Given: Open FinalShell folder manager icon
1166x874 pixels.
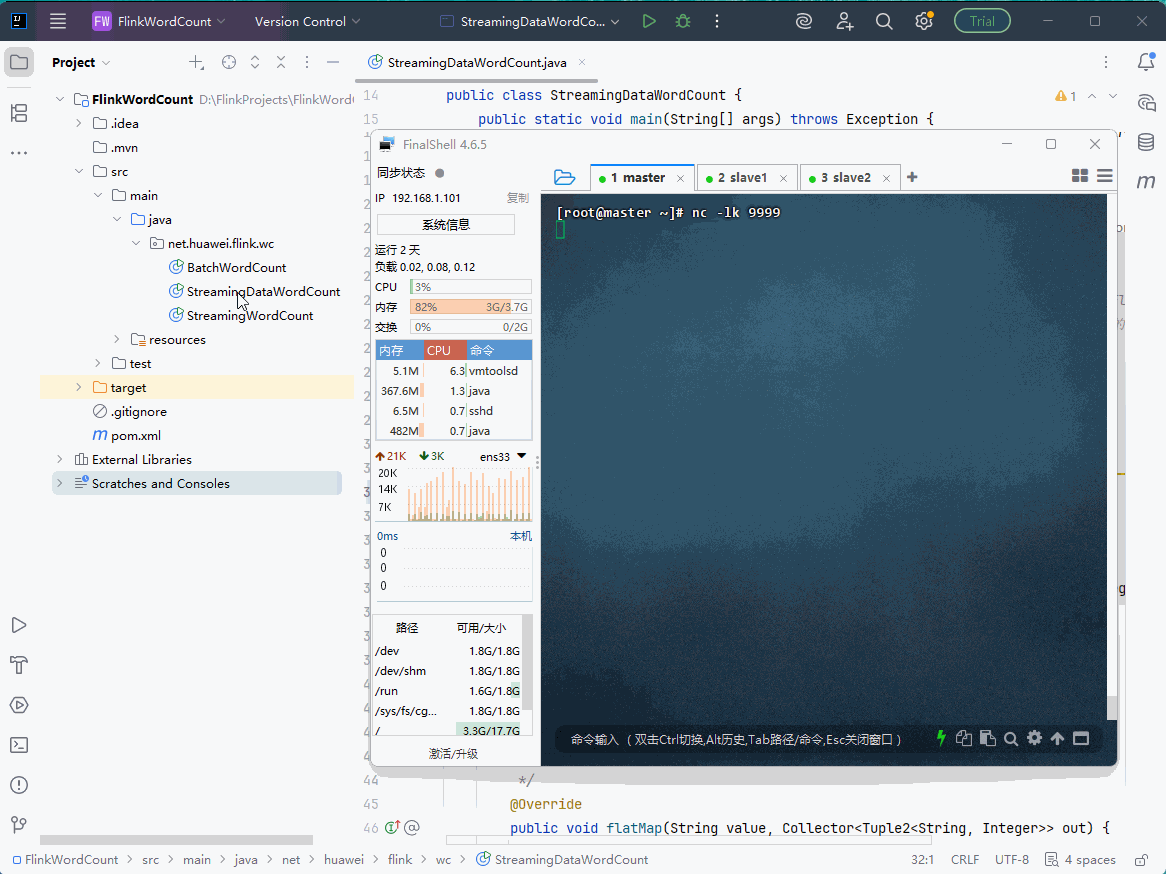Looking at the screenshot, I should click(x=564, y=177).
